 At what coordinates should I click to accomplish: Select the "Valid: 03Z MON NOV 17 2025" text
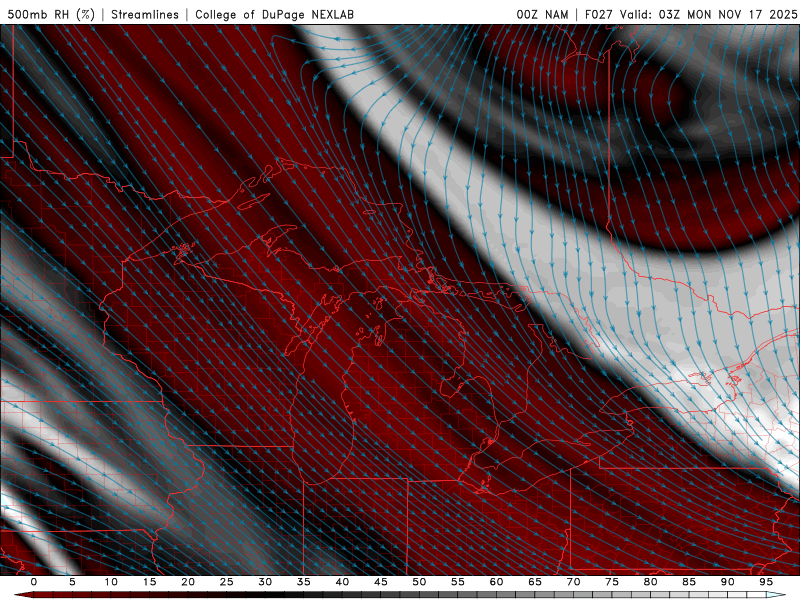click(x=708, y=14)
